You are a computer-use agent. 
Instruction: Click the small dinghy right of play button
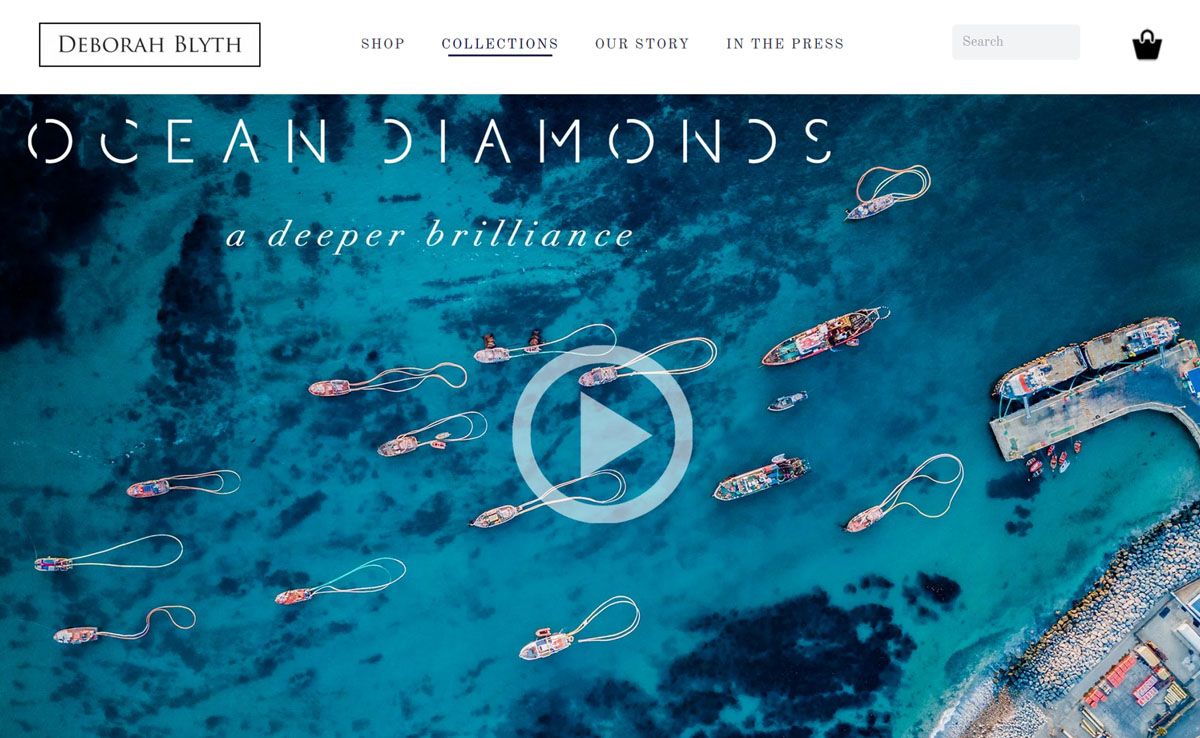(x=787, y=402)
